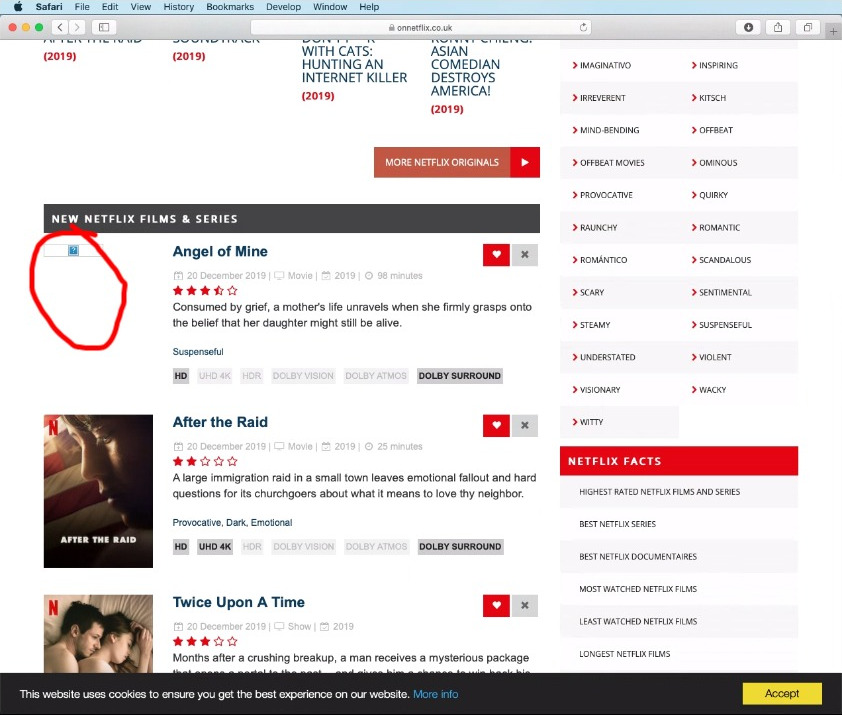The width and height of the screenshot is (842, 715).
Task: Open Highest Rated Netflix Films and Series
Action: point(659,492)
